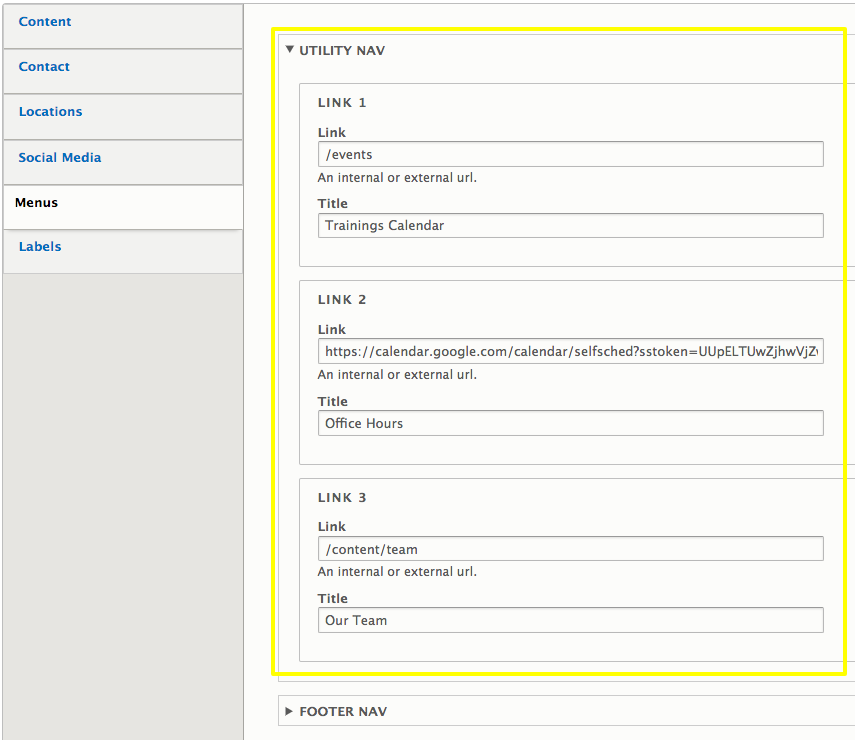Viewport: 855px width, 740px height.
Task: Click the Footer Nav heading text
Action: pyautogui.click(x=343, y=711)
